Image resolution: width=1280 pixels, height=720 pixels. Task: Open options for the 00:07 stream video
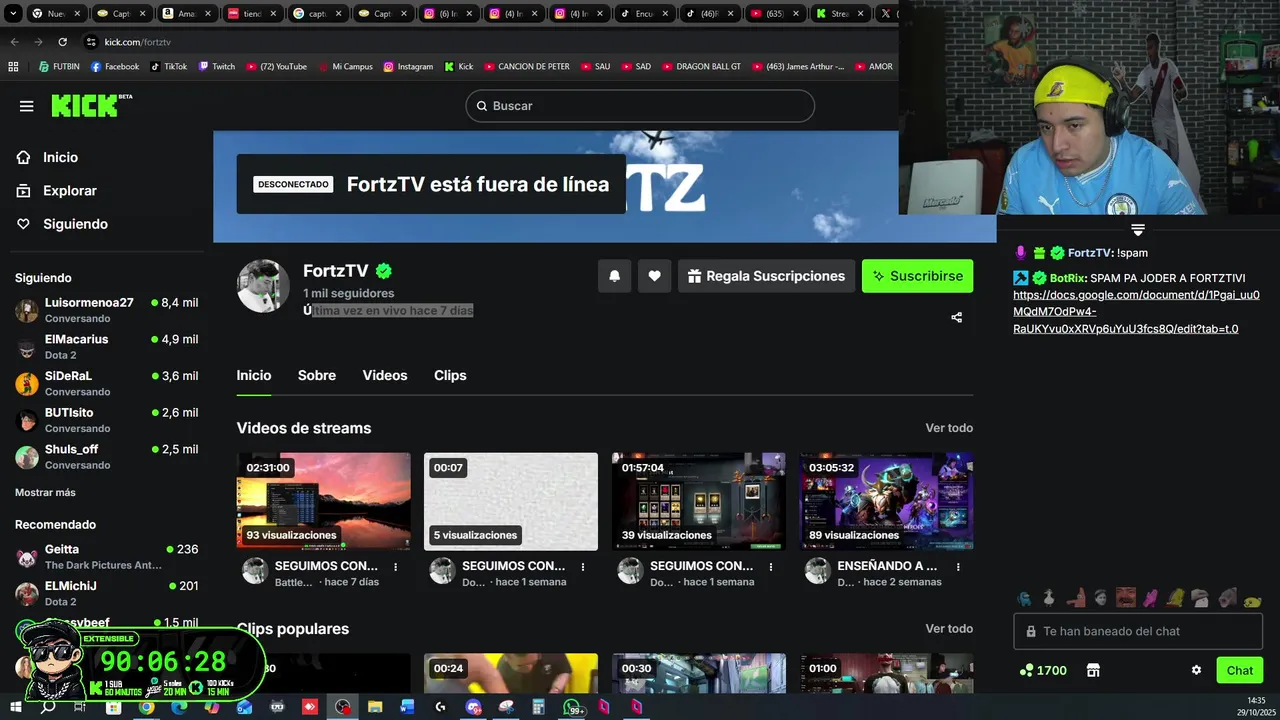click(x=583, y=567)
